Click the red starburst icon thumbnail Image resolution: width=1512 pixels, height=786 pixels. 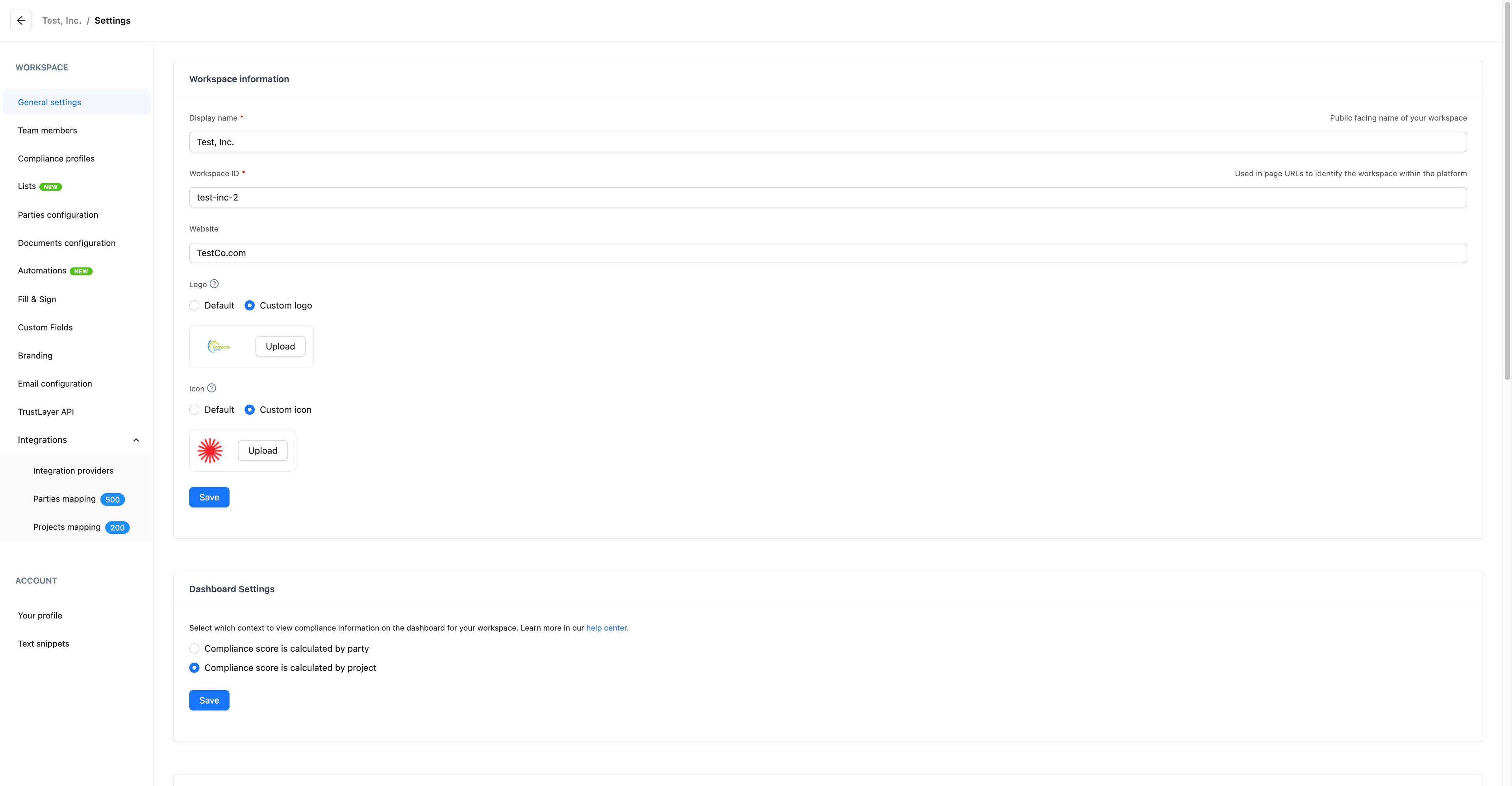coord(210,451)
